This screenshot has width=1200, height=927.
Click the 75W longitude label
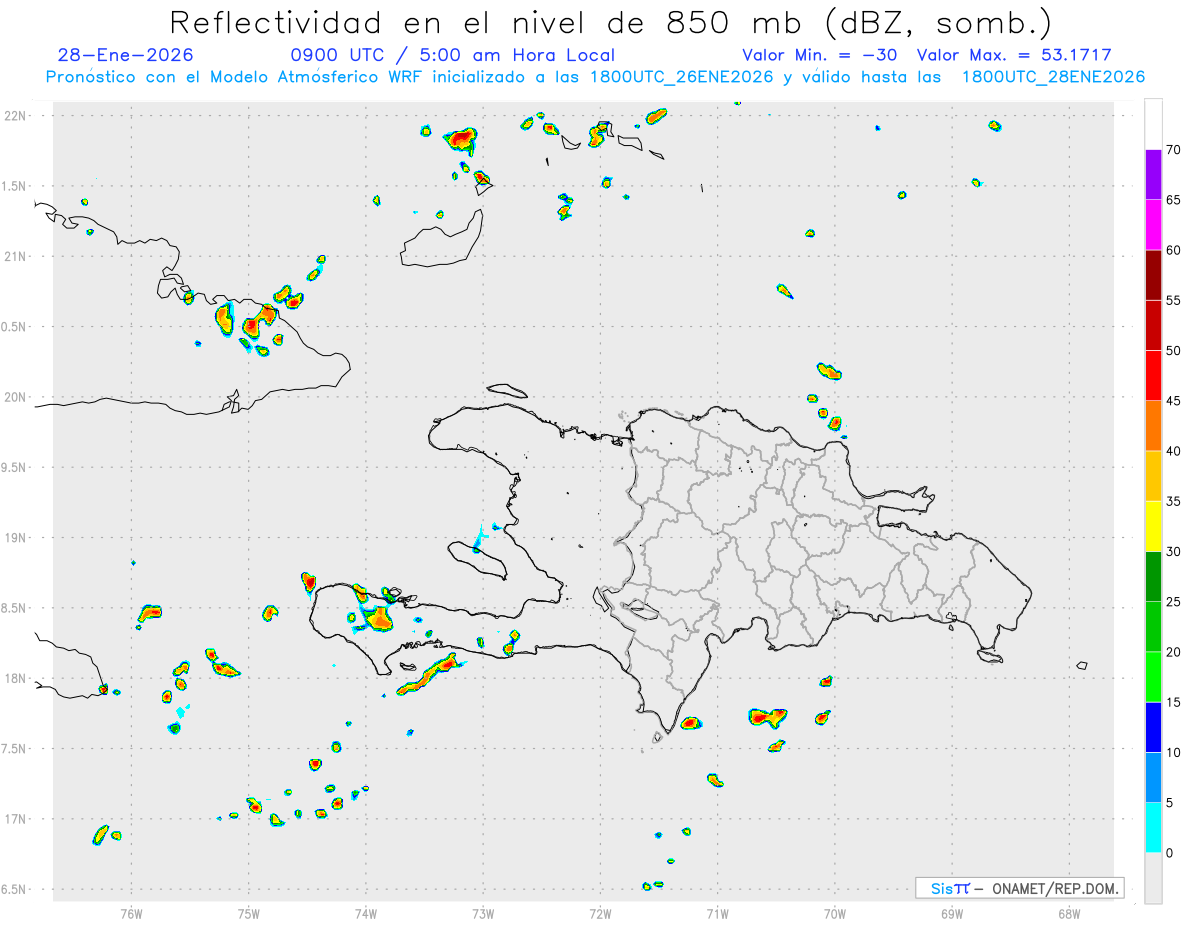pos(248,914)
